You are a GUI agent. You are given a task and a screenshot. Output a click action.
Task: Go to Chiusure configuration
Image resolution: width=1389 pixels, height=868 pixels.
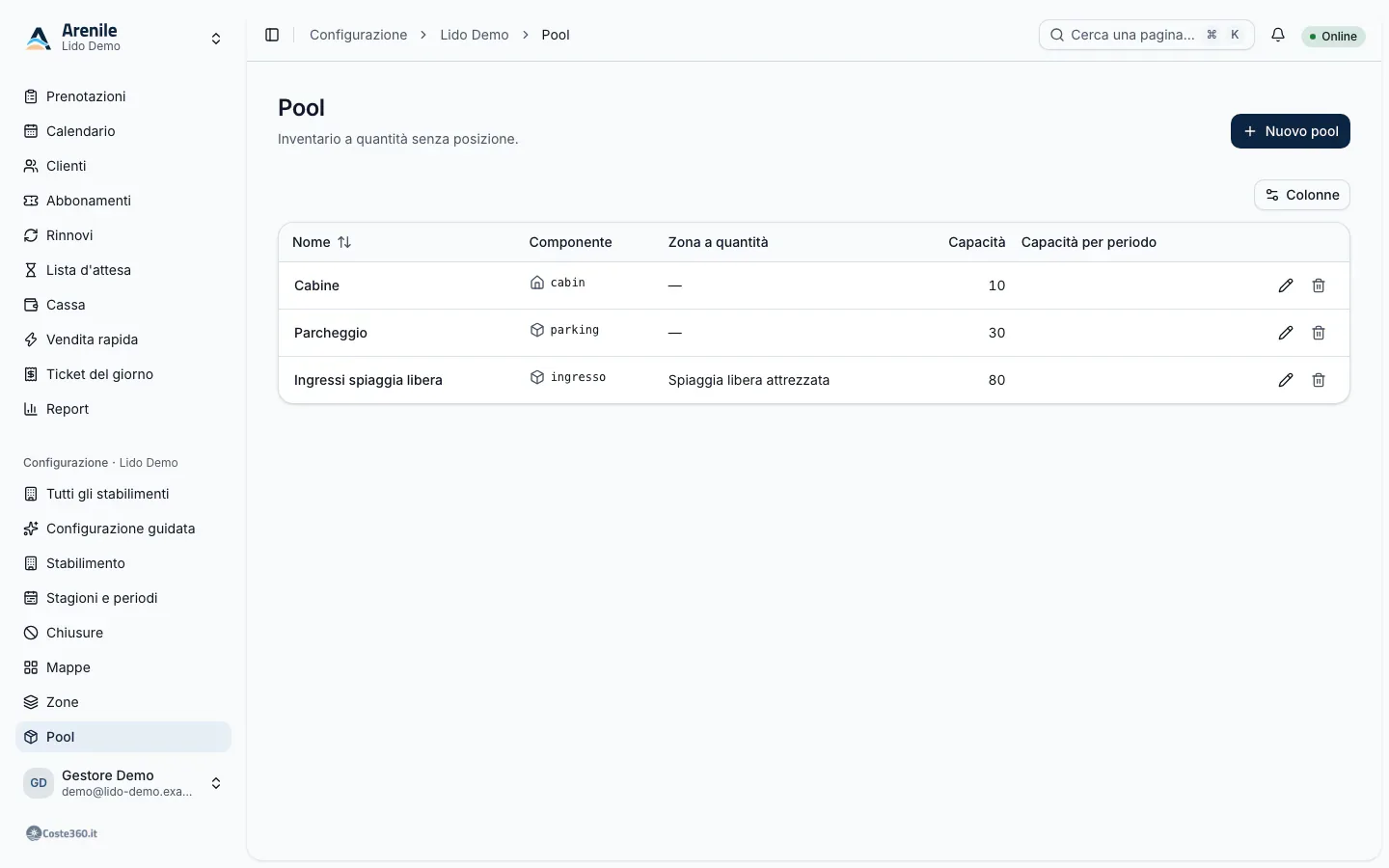[x=123, y=633]
